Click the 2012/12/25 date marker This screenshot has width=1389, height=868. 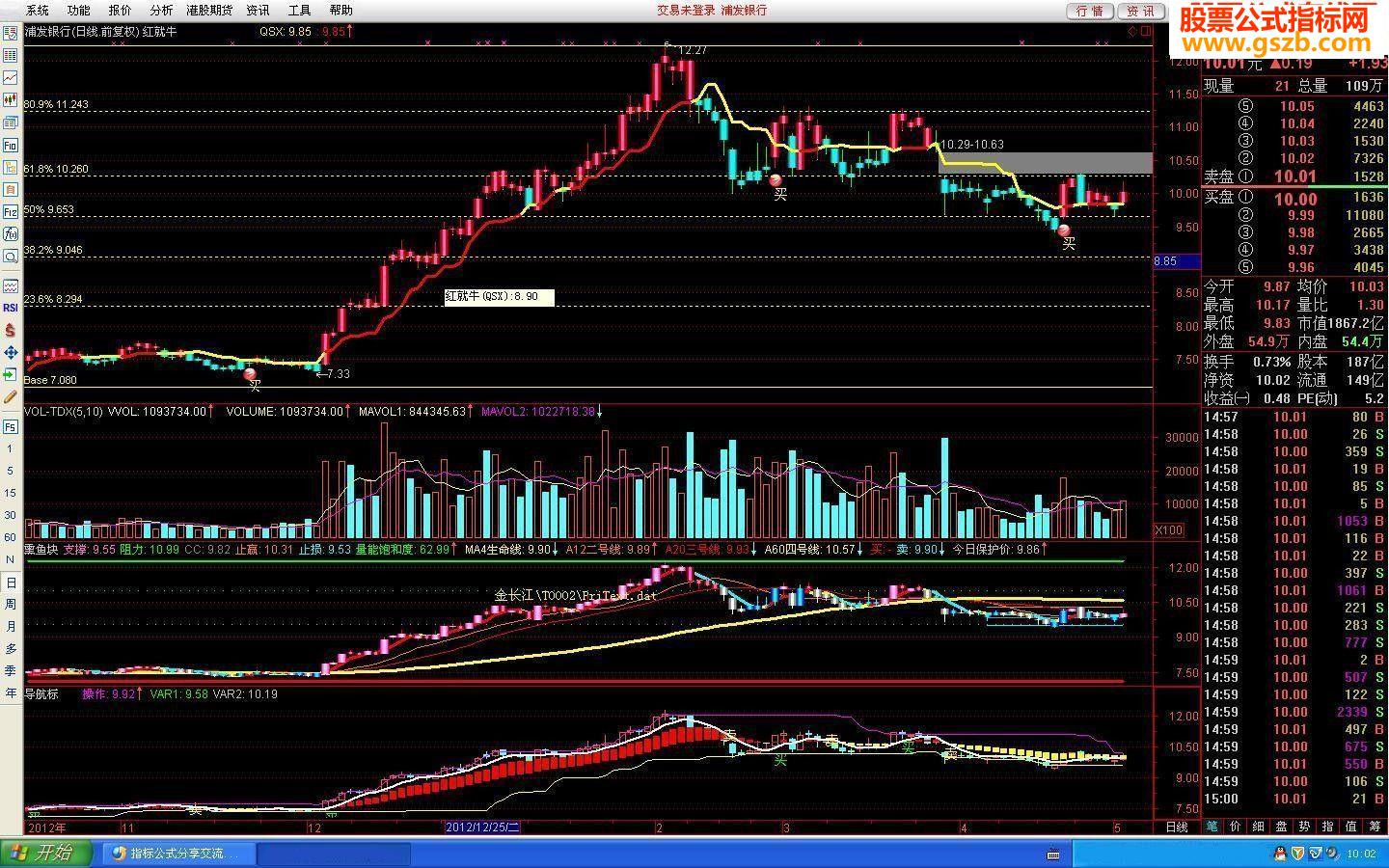[482, 827]
